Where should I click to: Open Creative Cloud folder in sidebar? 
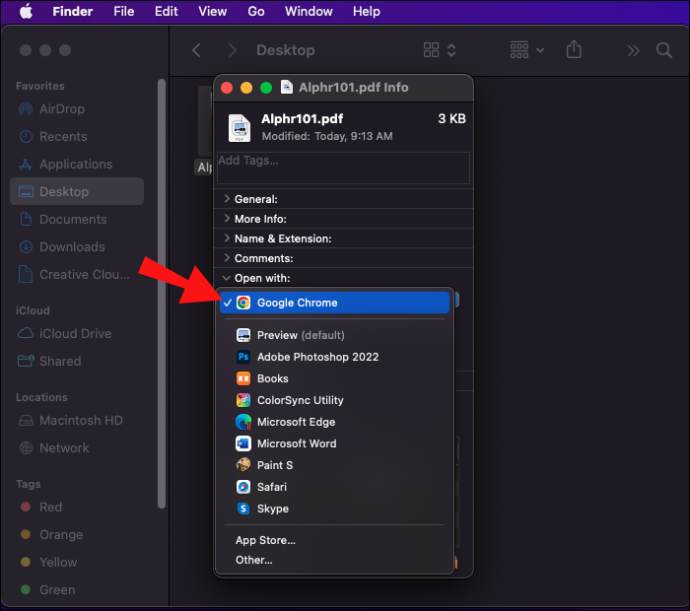(x=77, y=275)
